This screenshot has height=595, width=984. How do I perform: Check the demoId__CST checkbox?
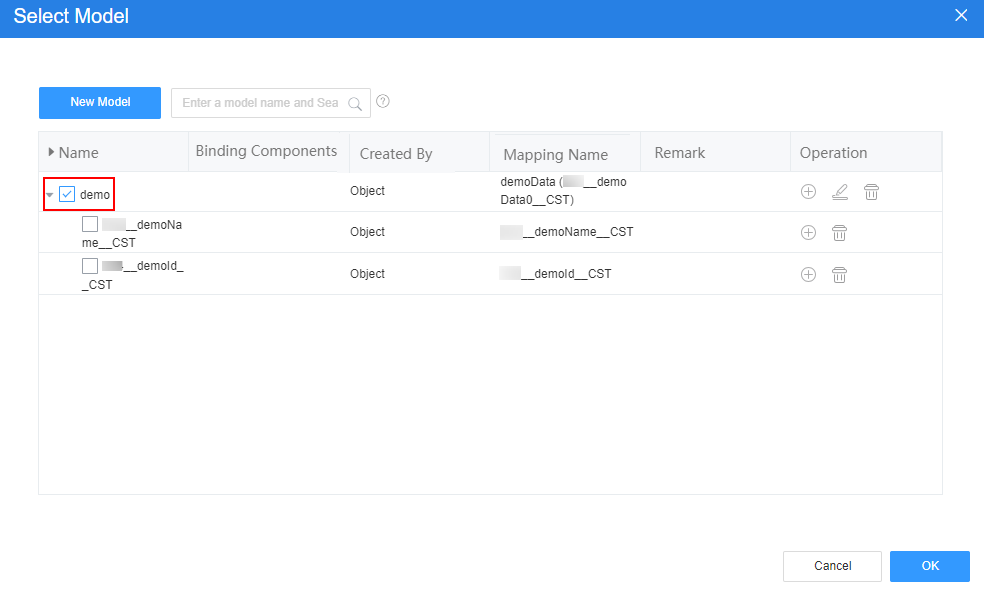(90, 265)
